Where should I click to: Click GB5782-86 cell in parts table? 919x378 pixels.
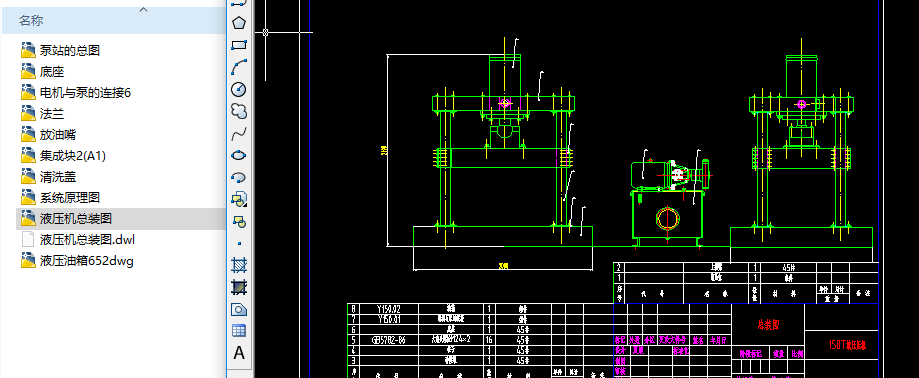388,340
